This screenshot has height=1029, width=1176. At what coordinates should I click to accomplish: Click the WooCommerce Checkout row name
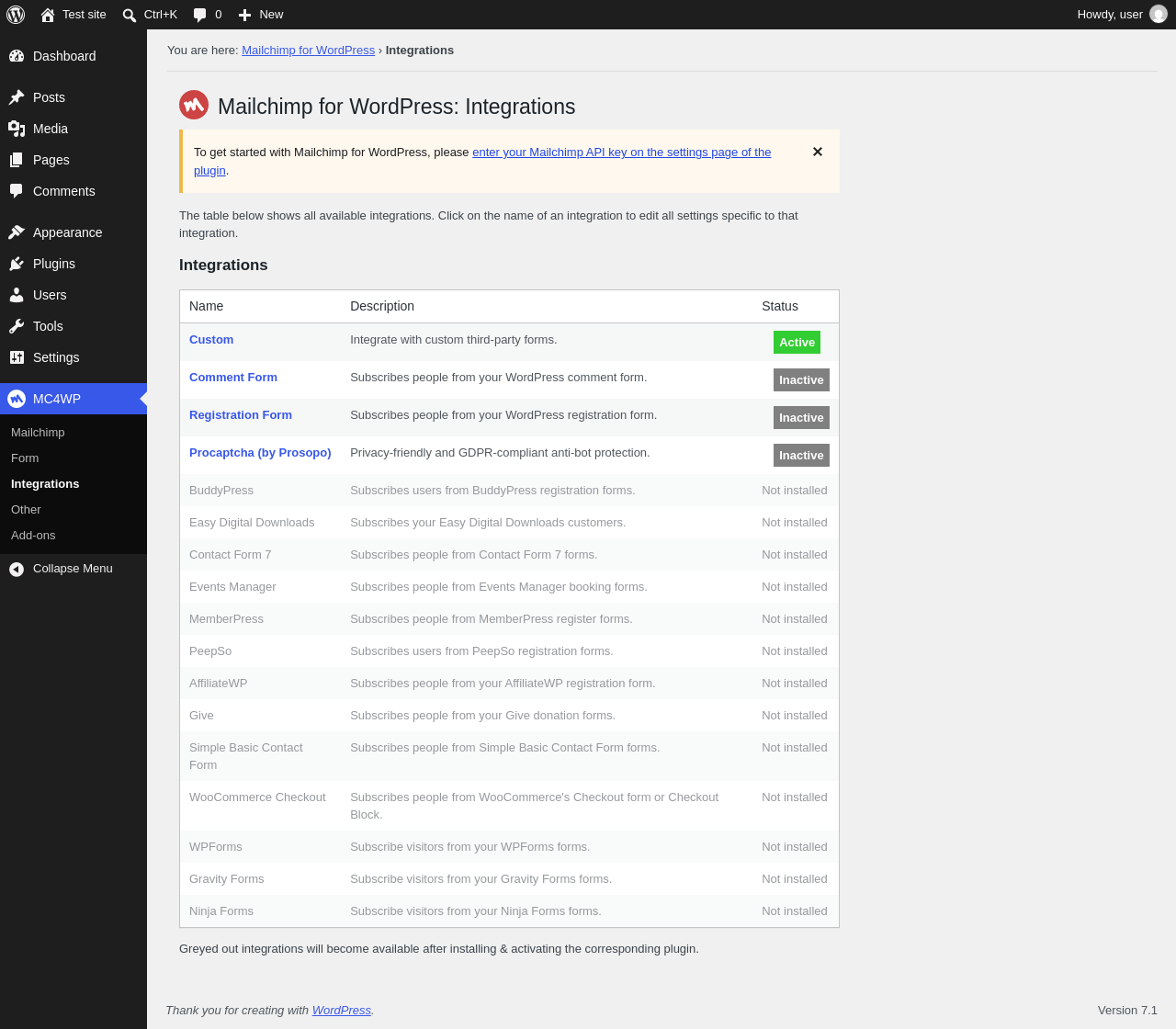coord(257,797)
